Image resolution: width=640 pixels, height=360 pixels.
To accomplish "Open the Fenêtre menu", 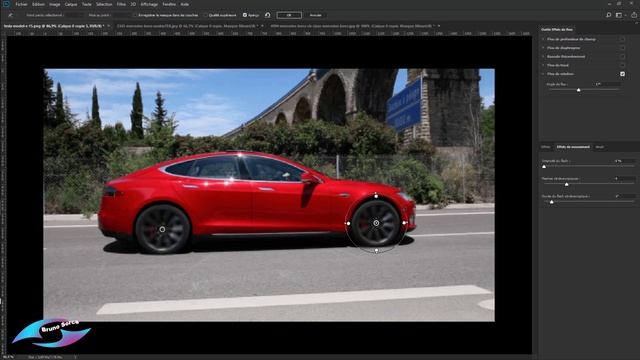I will (169, 4).
